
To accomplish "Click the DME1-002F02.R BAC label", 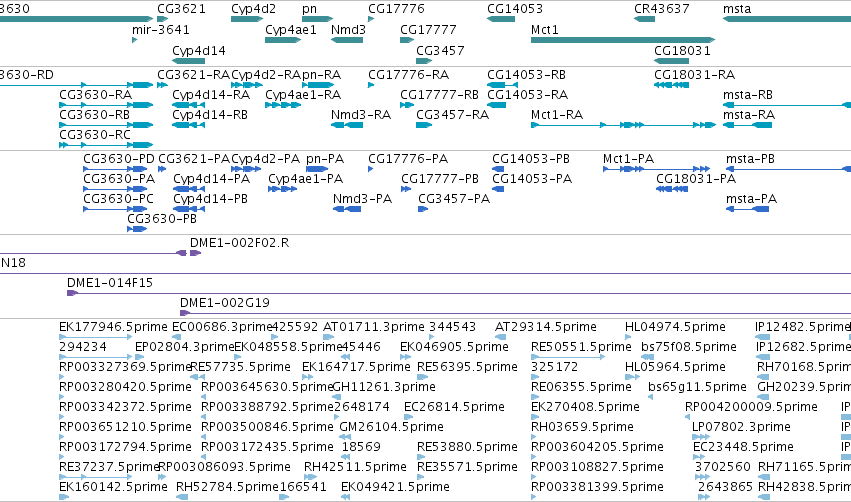I will click(239, 243).
